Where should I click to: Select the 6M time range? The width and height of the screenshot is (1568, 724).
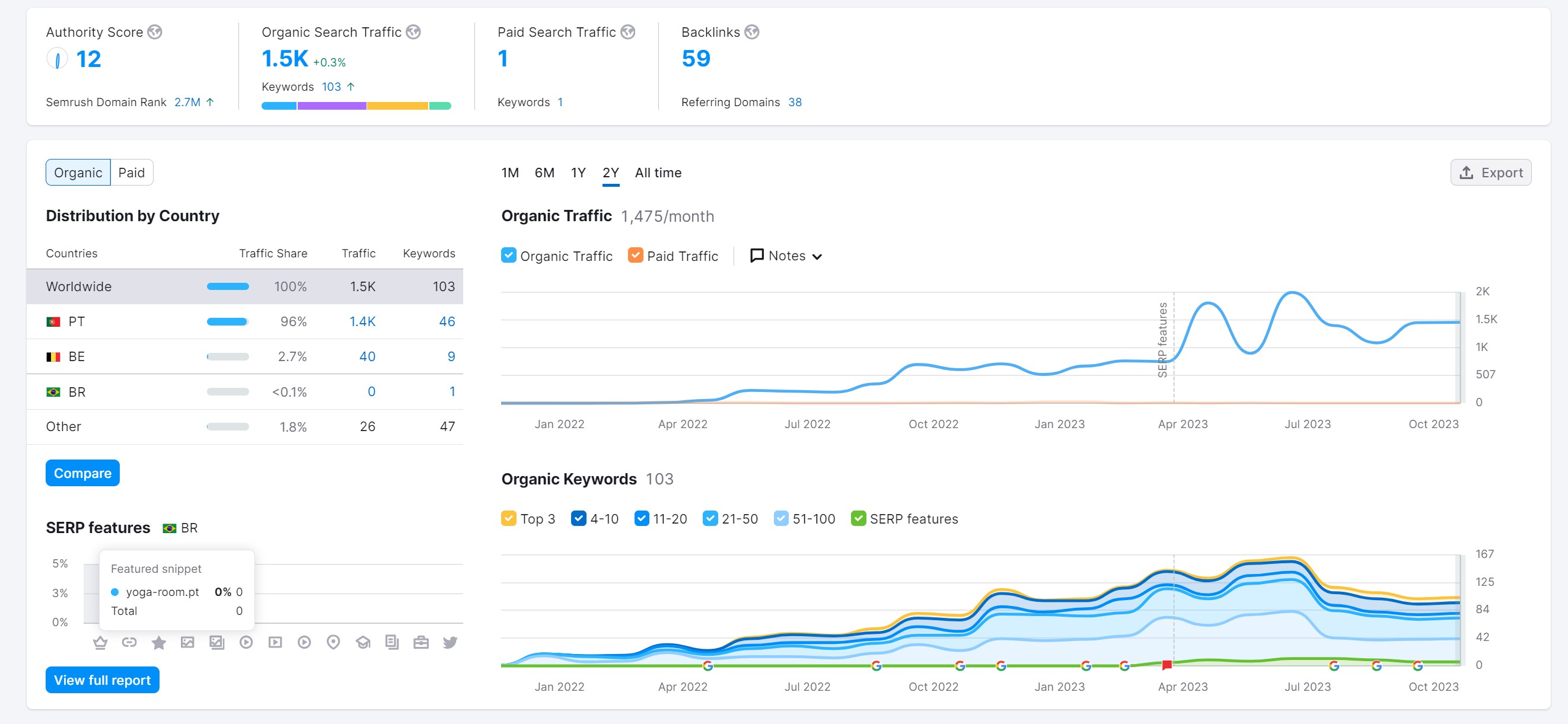click(x=544, y=173)
